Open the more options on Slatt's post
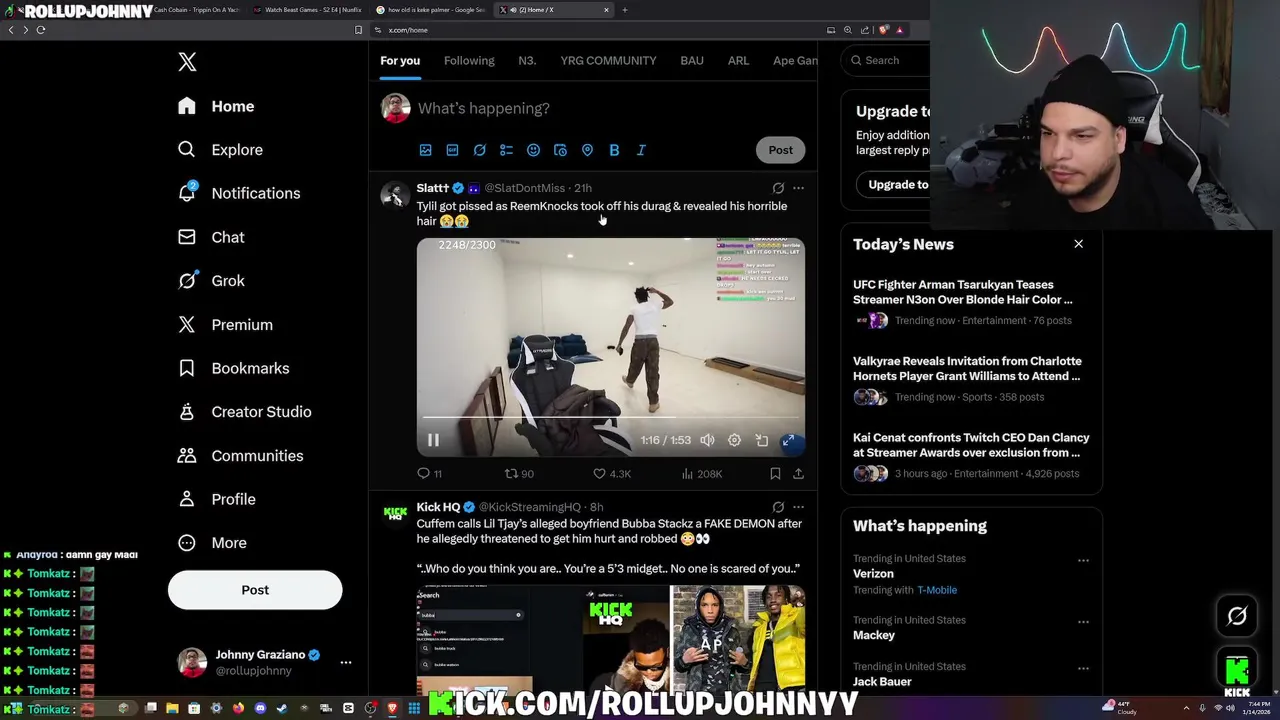 click(x=798, y=188)
